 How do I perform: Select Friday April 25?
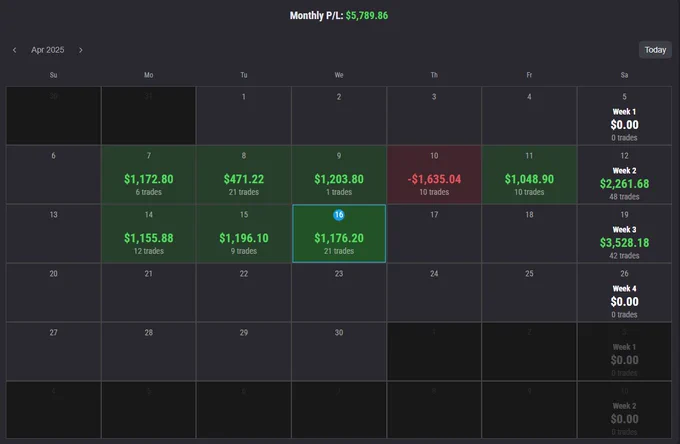(x=529, y=292)
